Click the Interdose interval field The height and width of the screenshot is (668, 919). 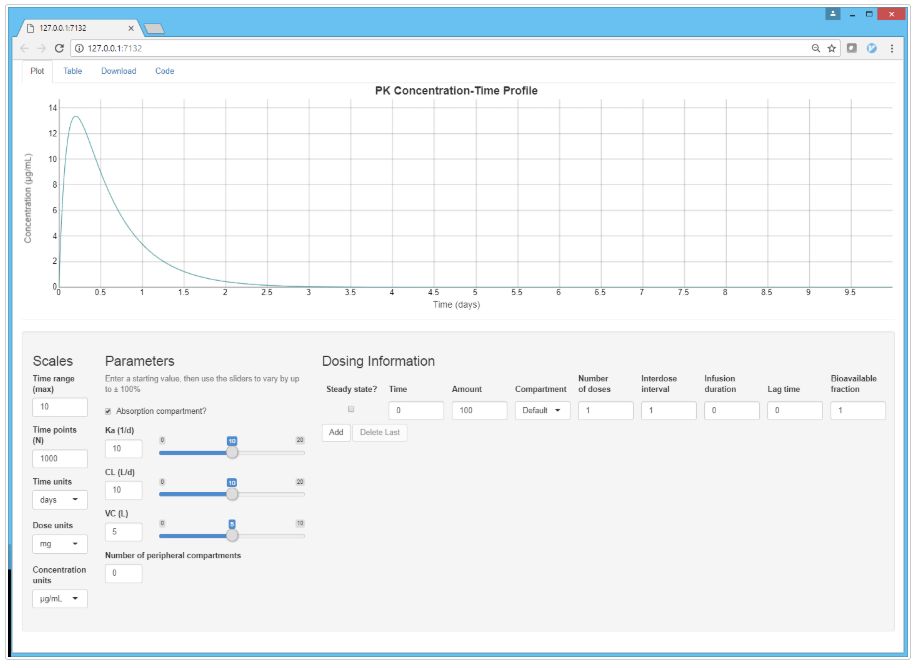pyautogui.click(x=669, y=410)
